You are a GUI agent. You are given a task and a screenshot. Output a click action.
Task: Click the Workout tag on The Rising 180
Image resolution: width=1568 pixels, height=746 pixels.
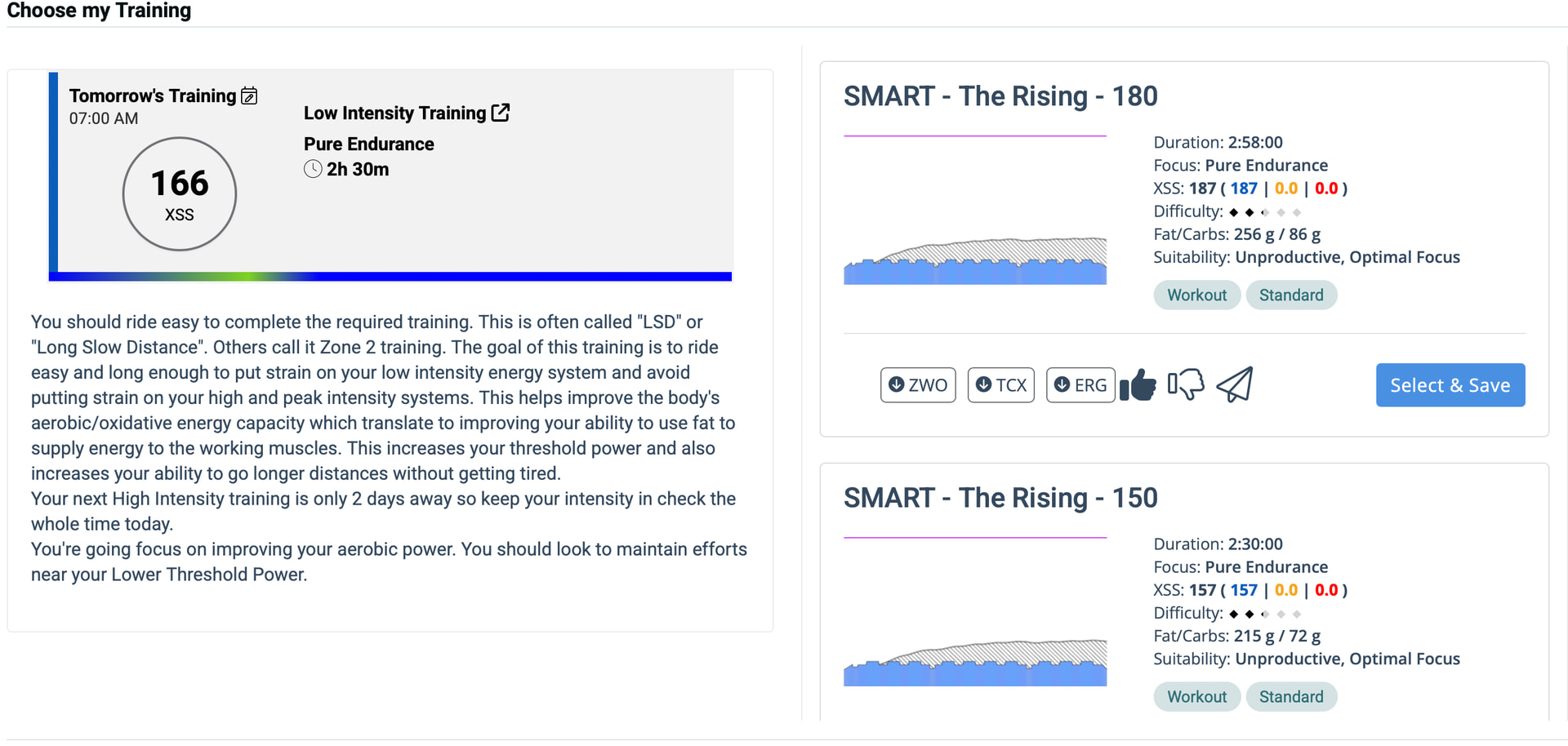(1196, 295)
